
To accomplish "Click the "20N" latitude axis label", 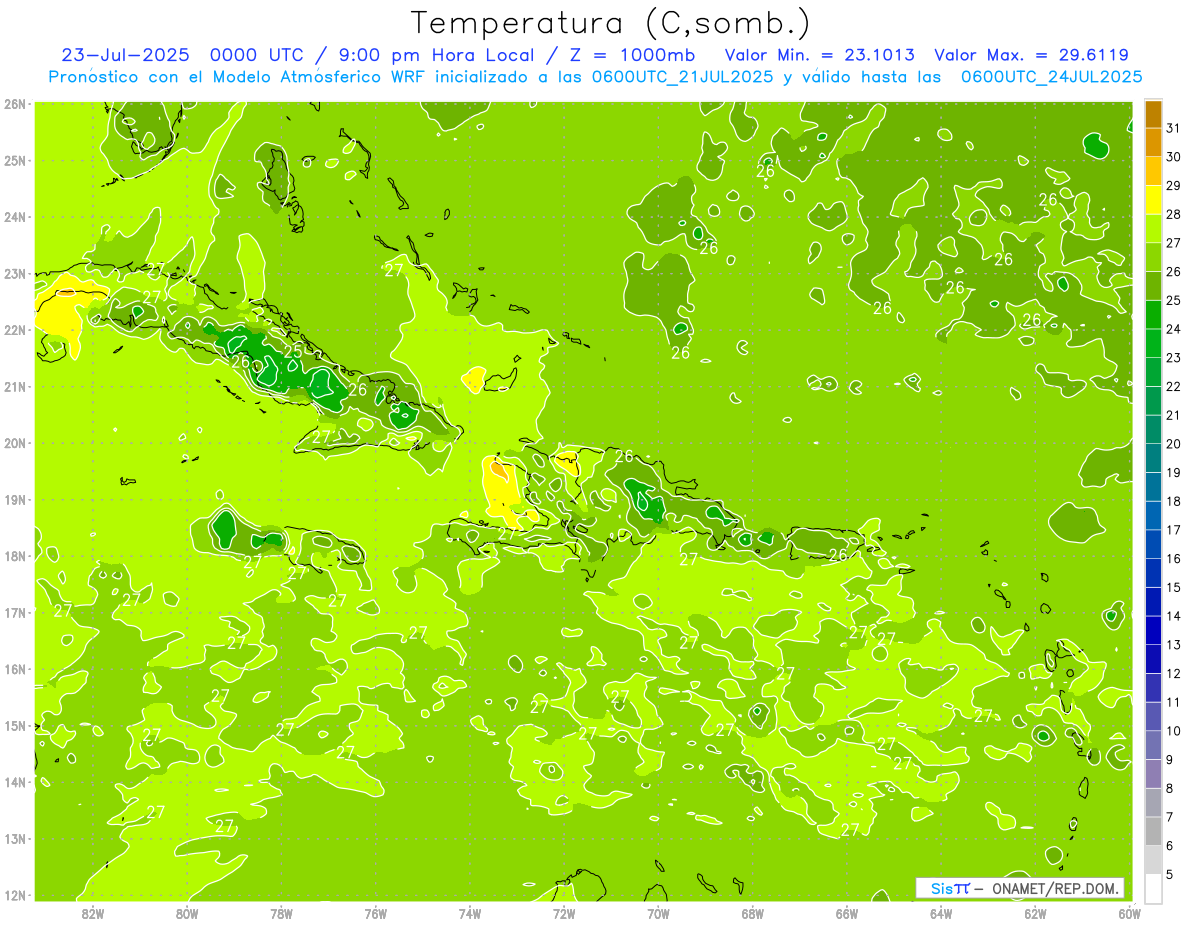I will coord(14,443).
